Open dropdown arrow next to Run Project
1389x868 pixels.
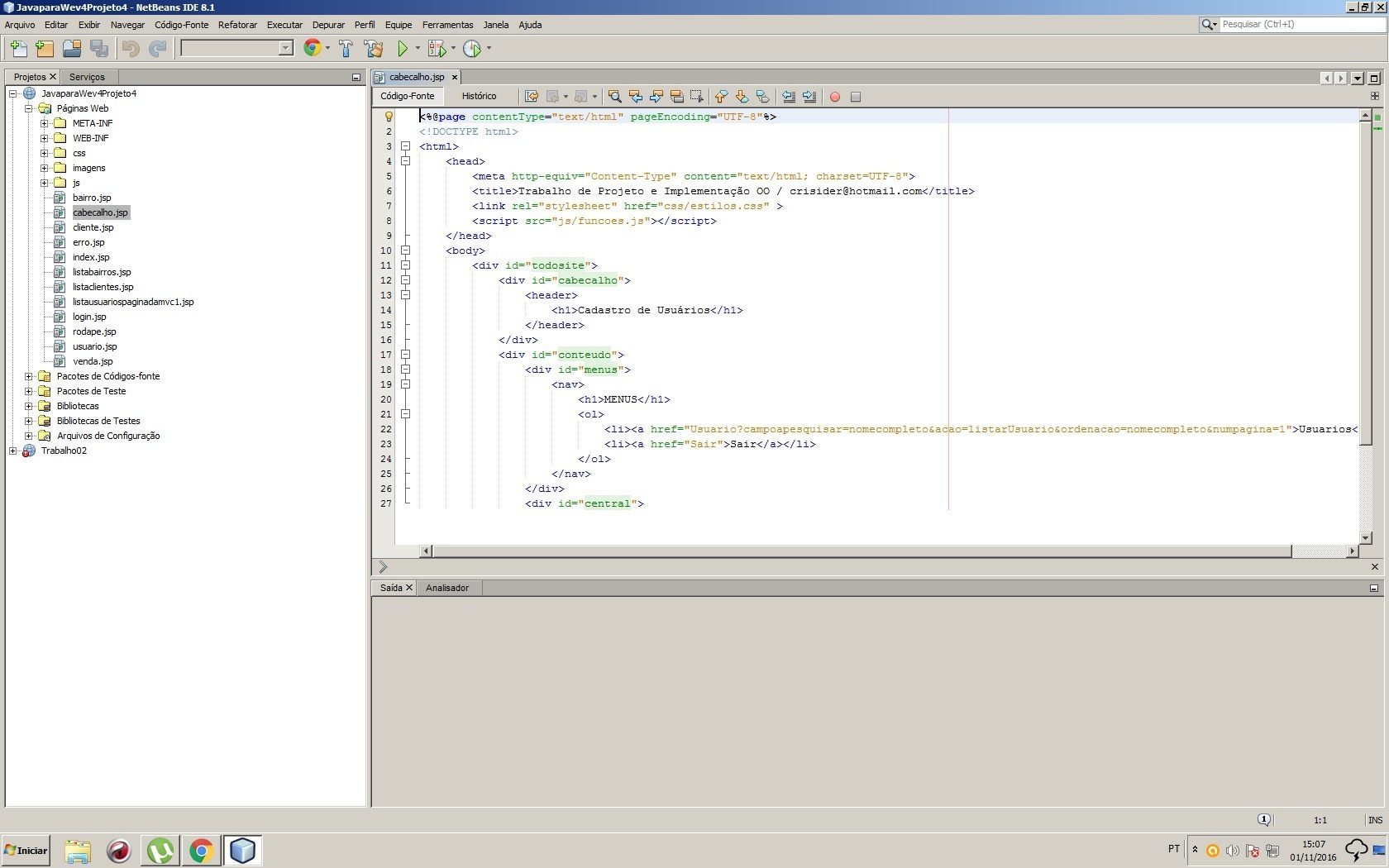(x=418, y=48)
